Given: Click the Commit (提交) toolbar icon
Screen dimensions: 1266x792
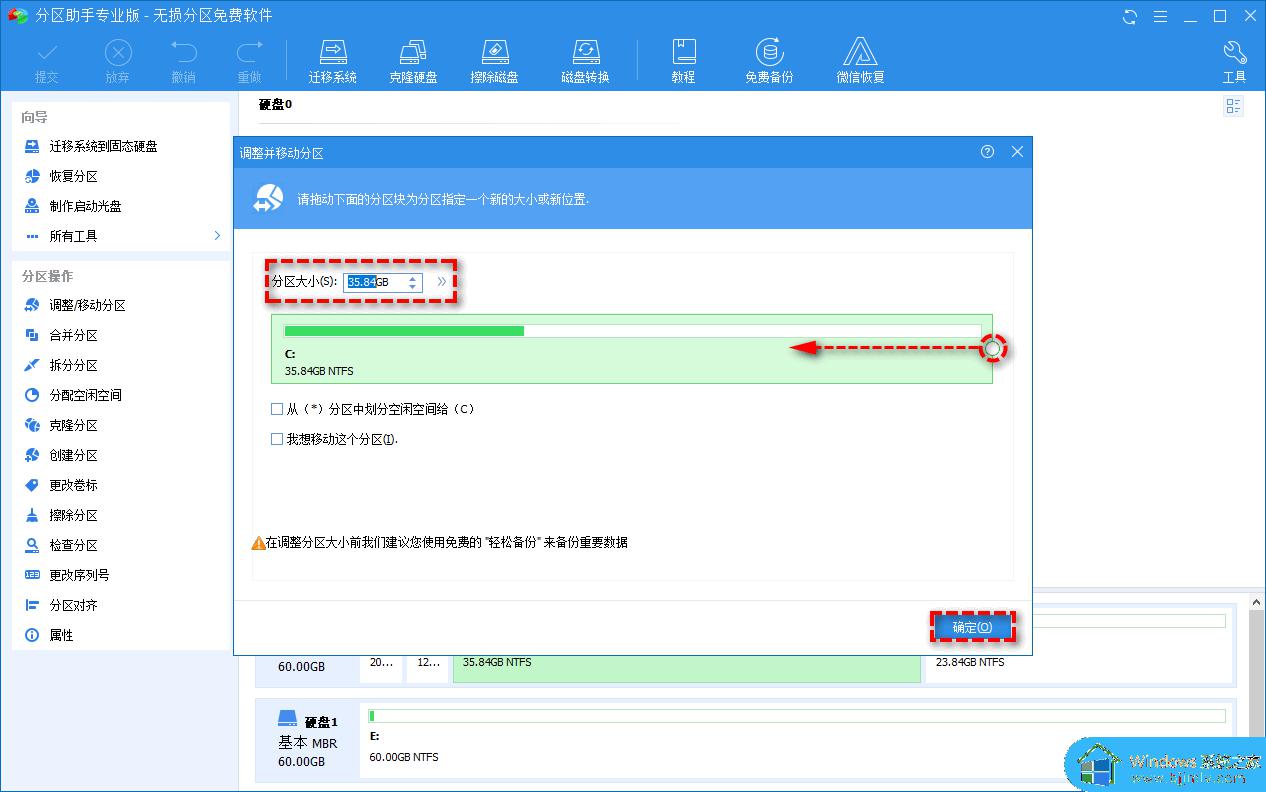Looking at the screenshot, I should [47, 61].
